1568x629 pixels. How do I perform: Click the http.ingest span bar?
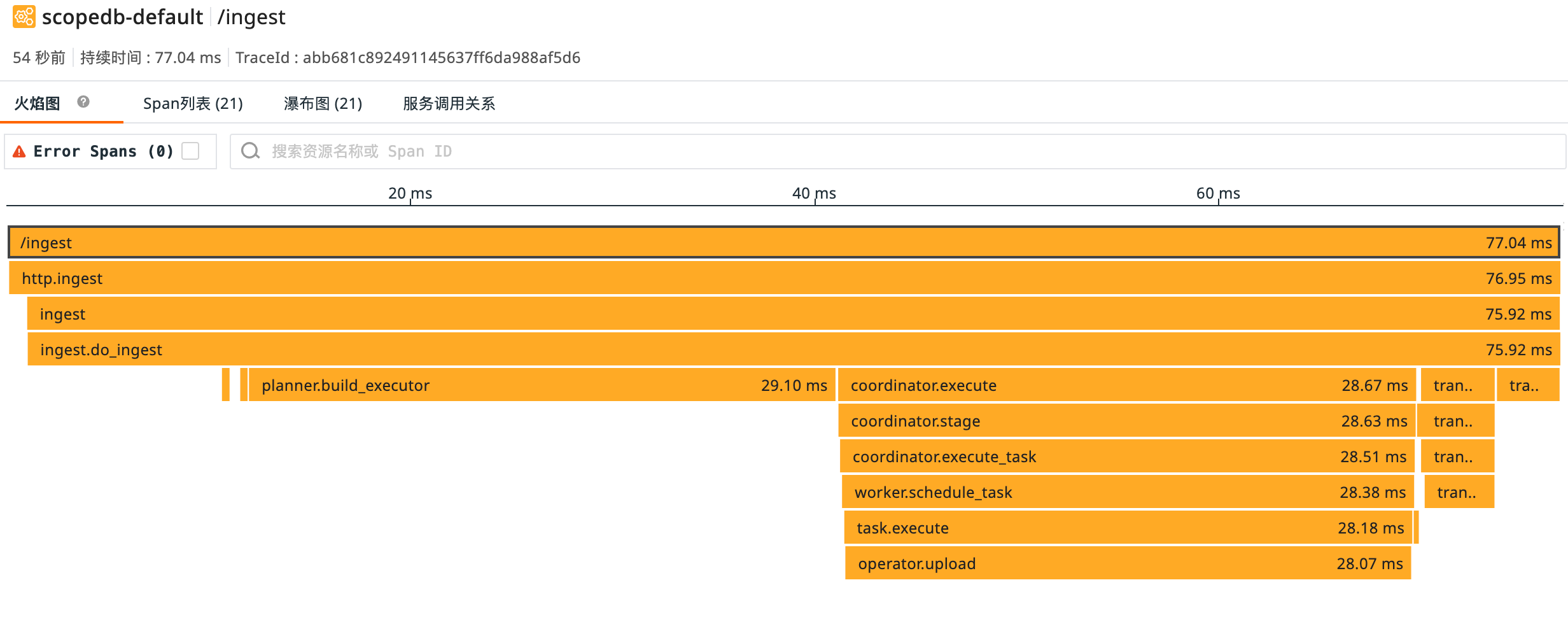tap(783, 278)
